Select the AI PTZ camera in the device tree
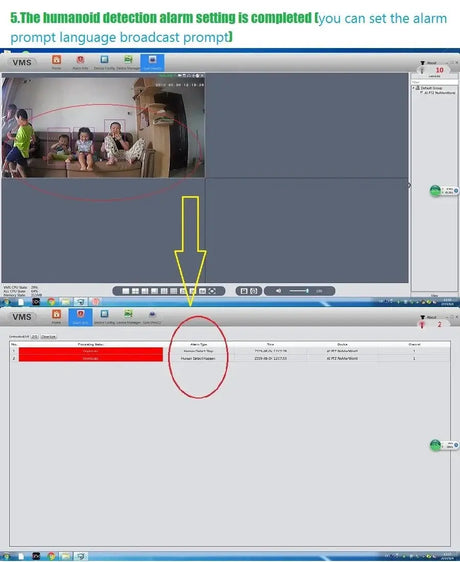Viewport: 460px width, 562px height. (438, 92)
